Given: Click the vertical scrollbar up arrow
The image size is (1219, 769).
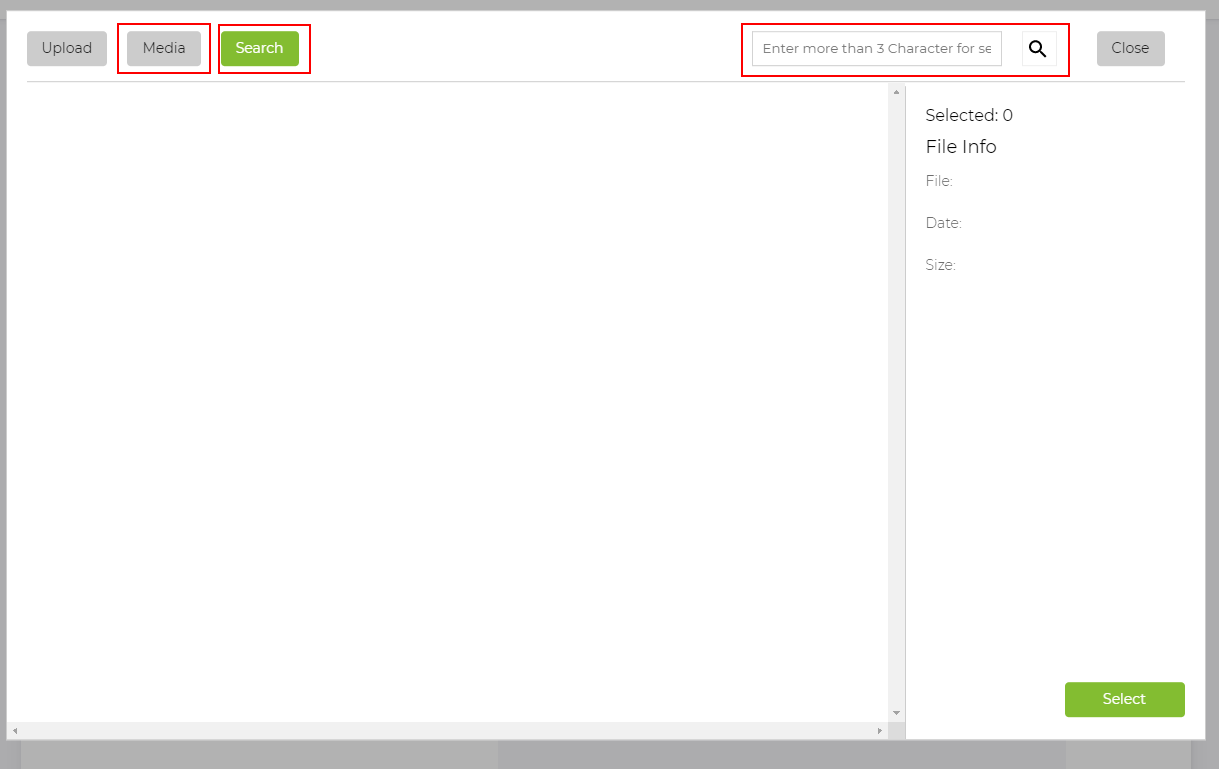Looking at the screenshot, I should 897,92.
